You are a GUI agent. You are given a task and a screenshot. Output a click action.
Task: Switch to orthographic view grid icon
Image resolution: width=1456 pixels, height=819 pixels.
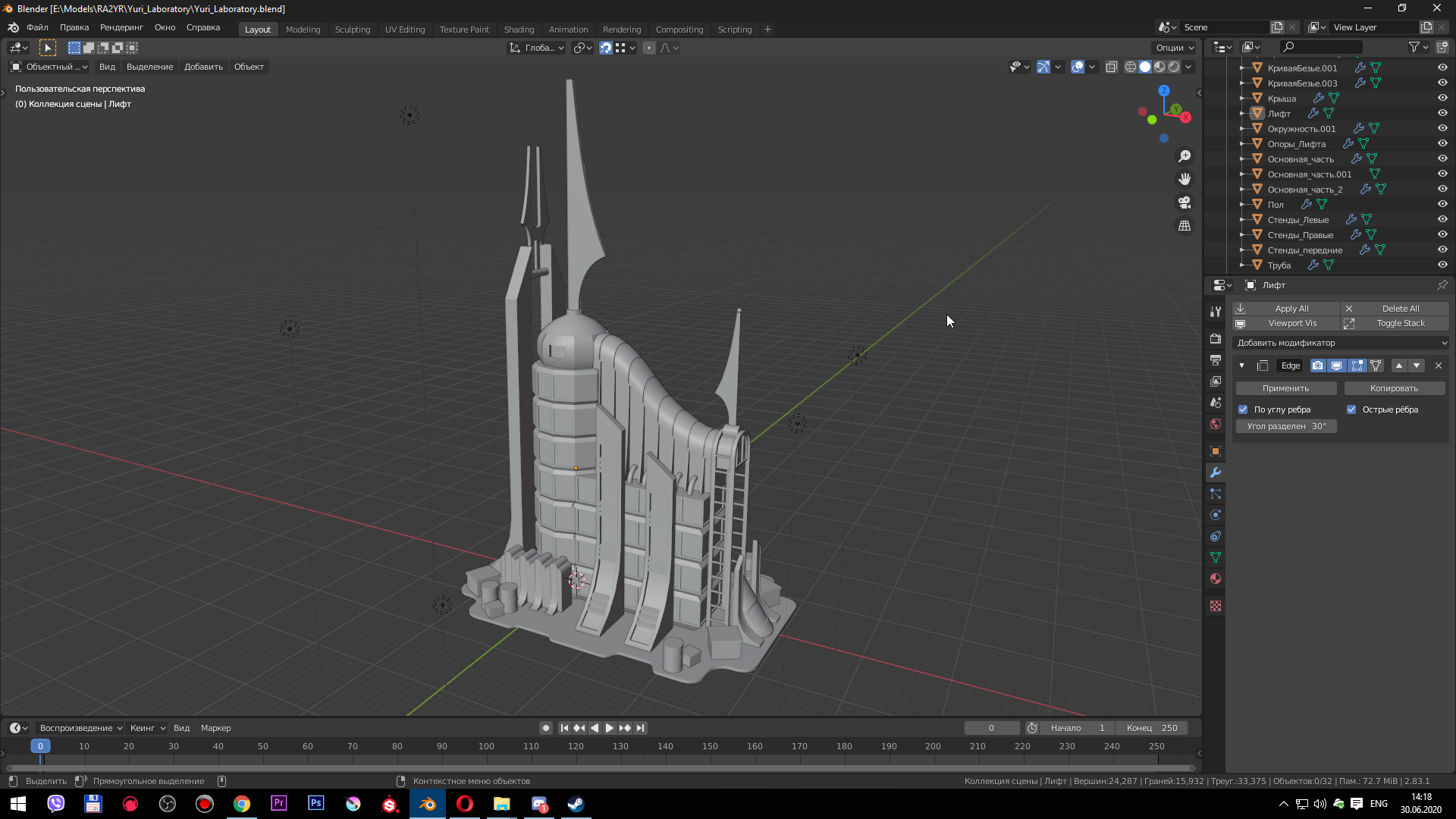click(x=1185, y=226)
